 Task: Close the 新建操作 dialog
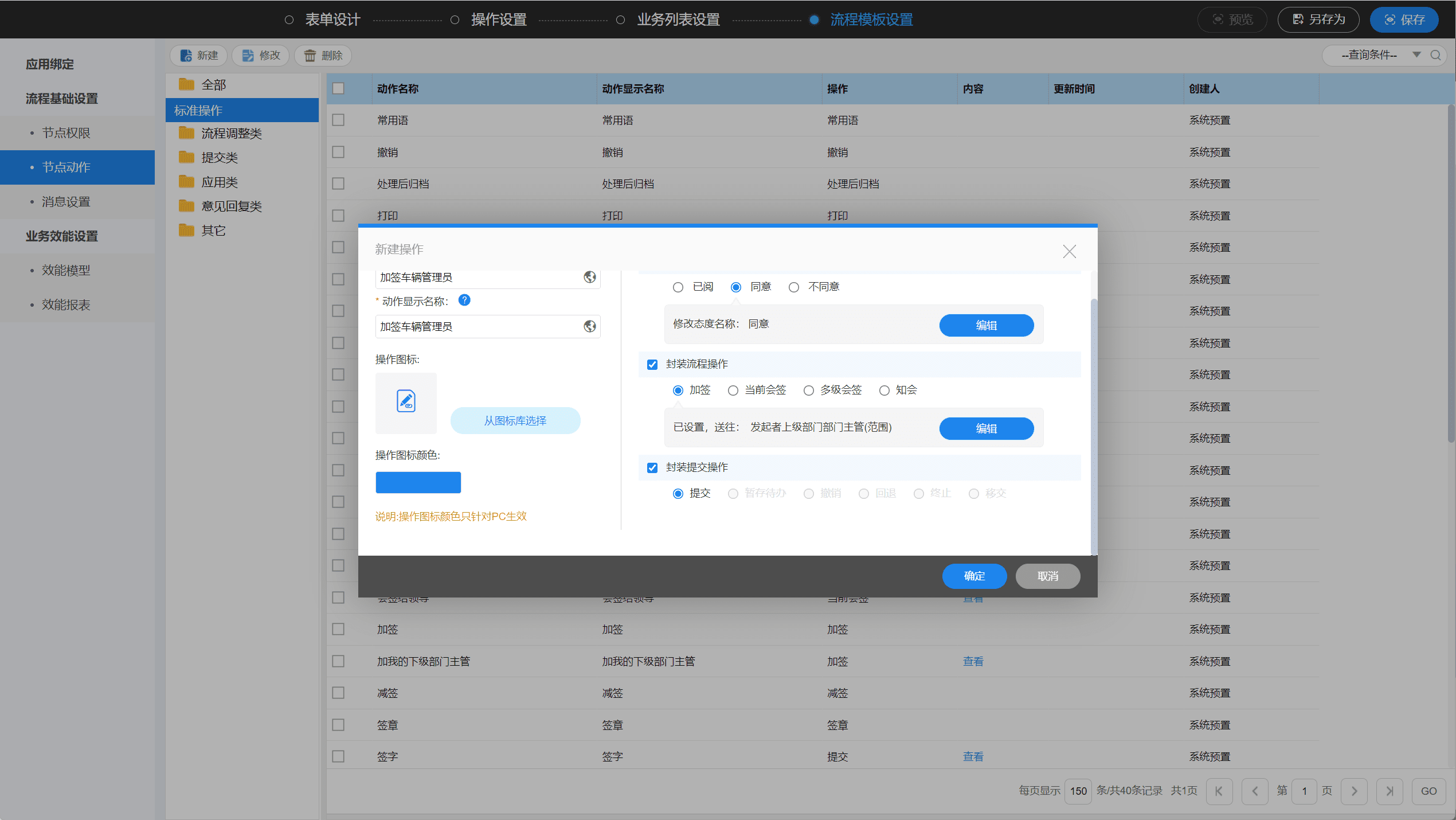(x=1069, y=251)
